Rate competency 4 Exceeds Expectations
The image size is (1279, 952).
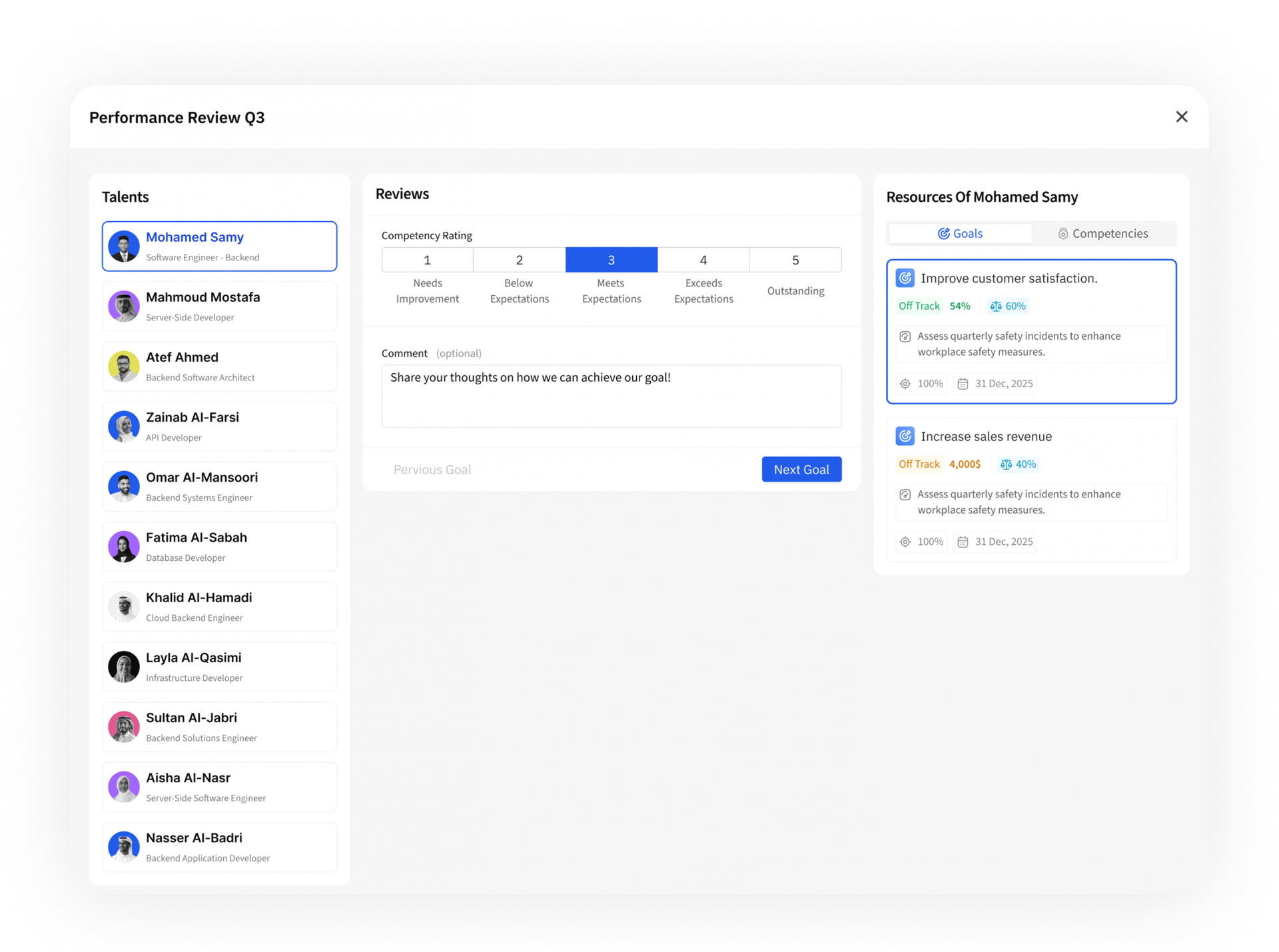[703, 260]
